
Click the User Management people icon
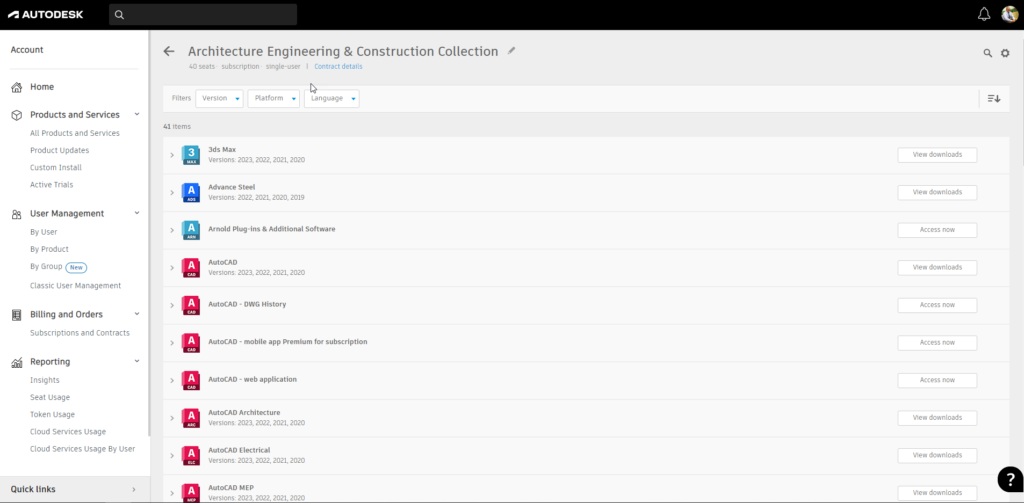(x=17, y=214)
